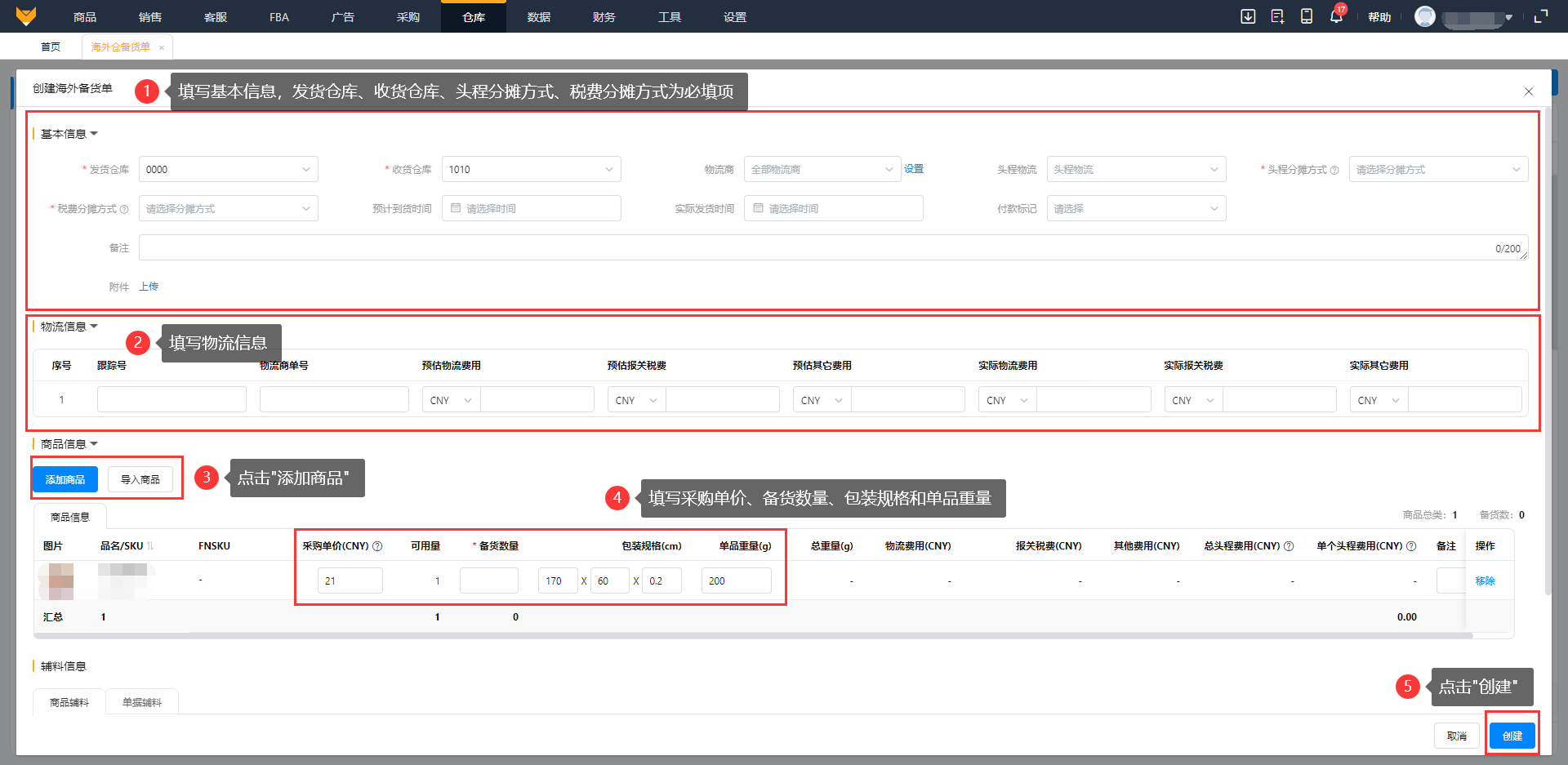The image size is (1568, 765).
Task: Open the download center icon
Action: pyautogui.click(x=1248, y=16)
